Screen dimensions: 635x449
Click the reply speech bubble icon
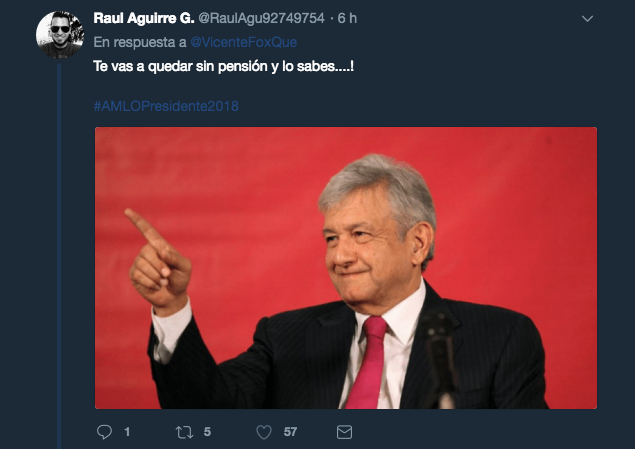click(104, 432)
